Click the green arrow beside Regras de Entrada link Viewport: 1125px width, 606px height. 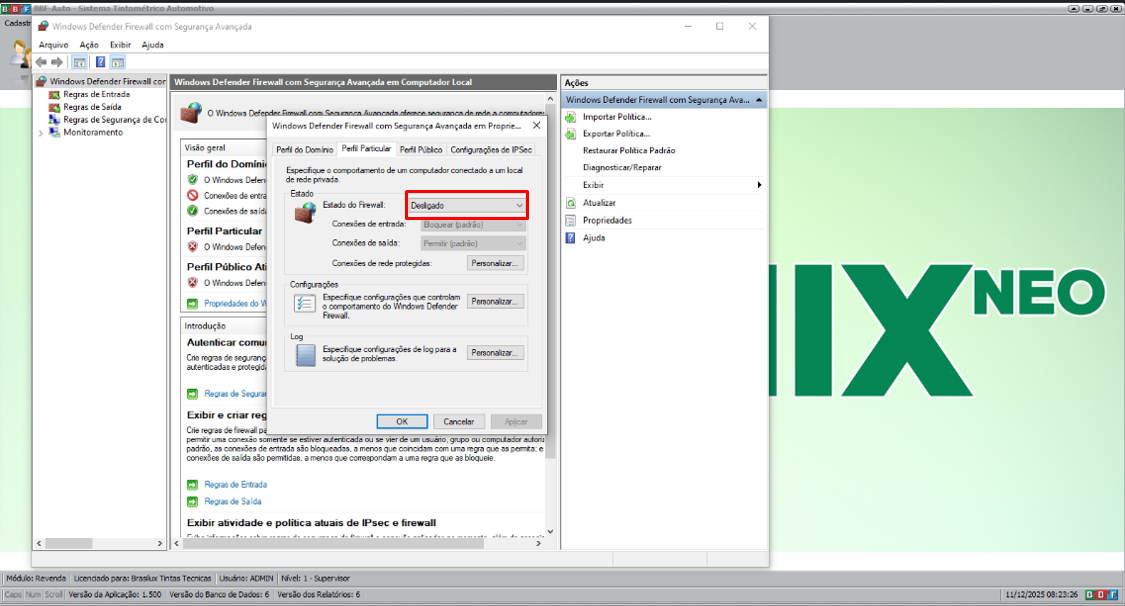[192, 485]
